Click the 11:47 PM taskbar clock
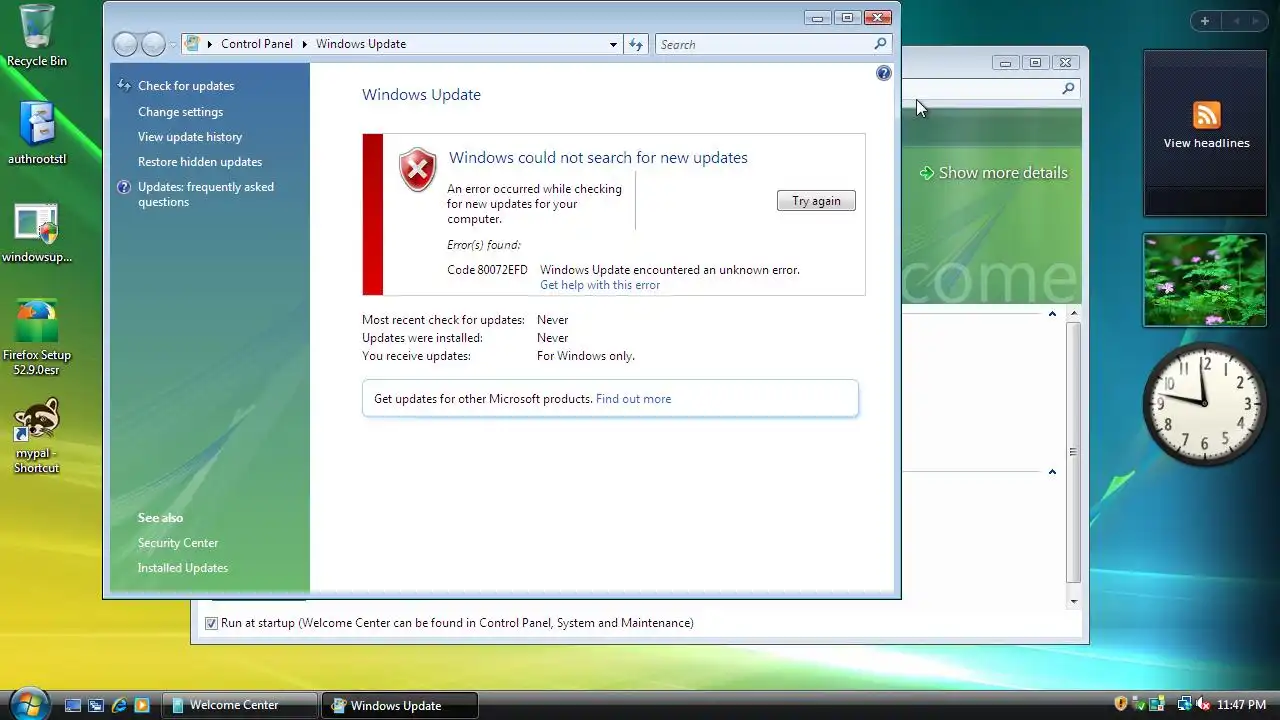 pos(1241,705)
